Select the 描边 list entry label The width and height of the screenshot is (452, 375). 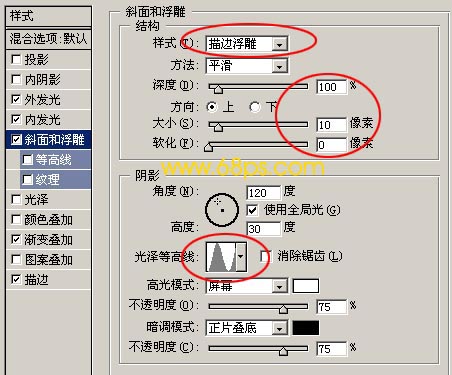pos(36,279)
